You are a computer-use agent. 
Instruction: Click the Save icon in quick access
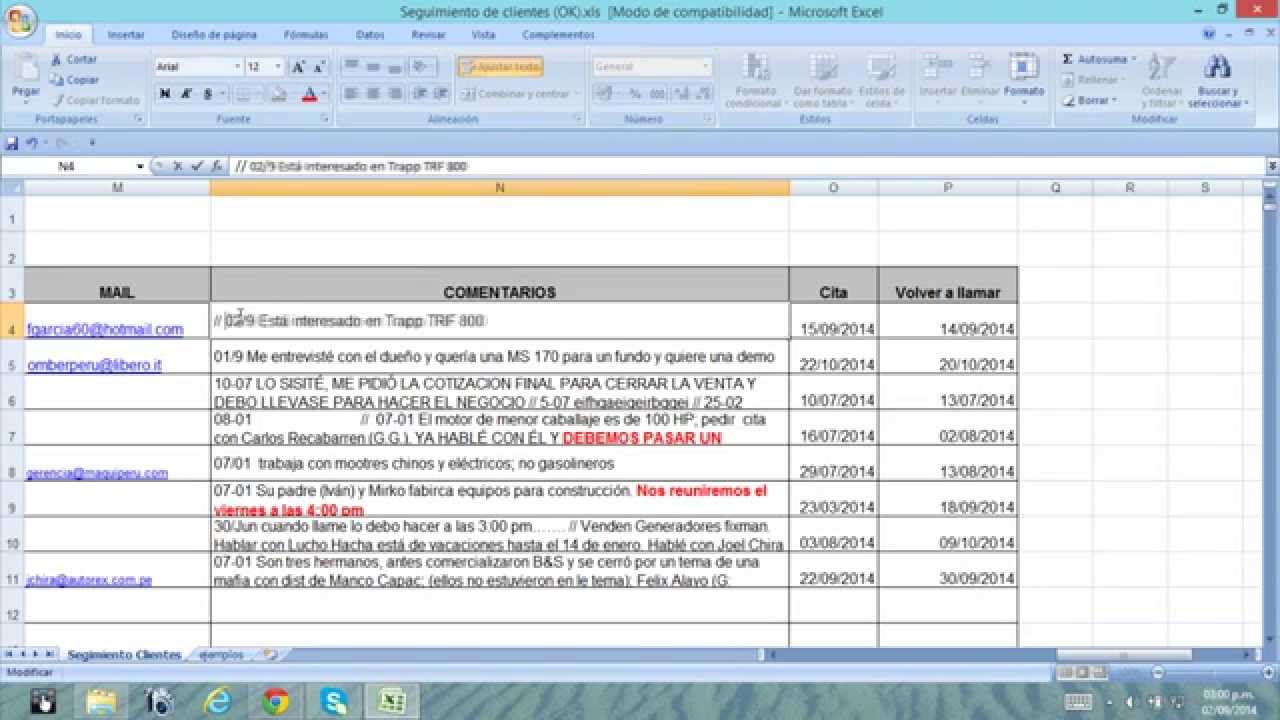12,144
